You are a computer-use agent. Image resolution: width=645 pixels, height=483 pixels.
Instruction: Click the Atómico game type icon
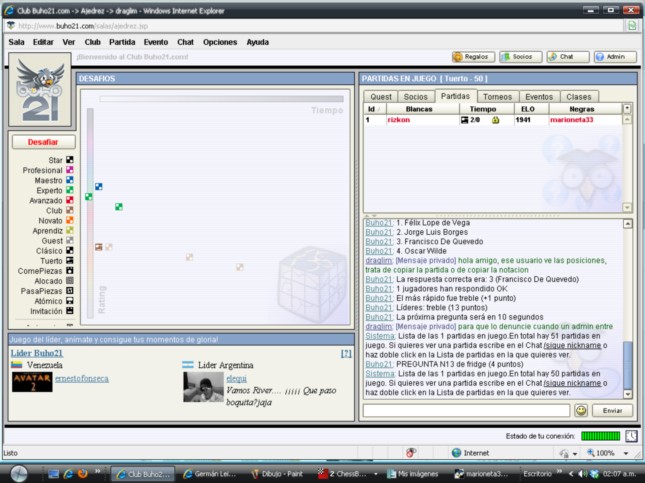click(x=70, y=301)
